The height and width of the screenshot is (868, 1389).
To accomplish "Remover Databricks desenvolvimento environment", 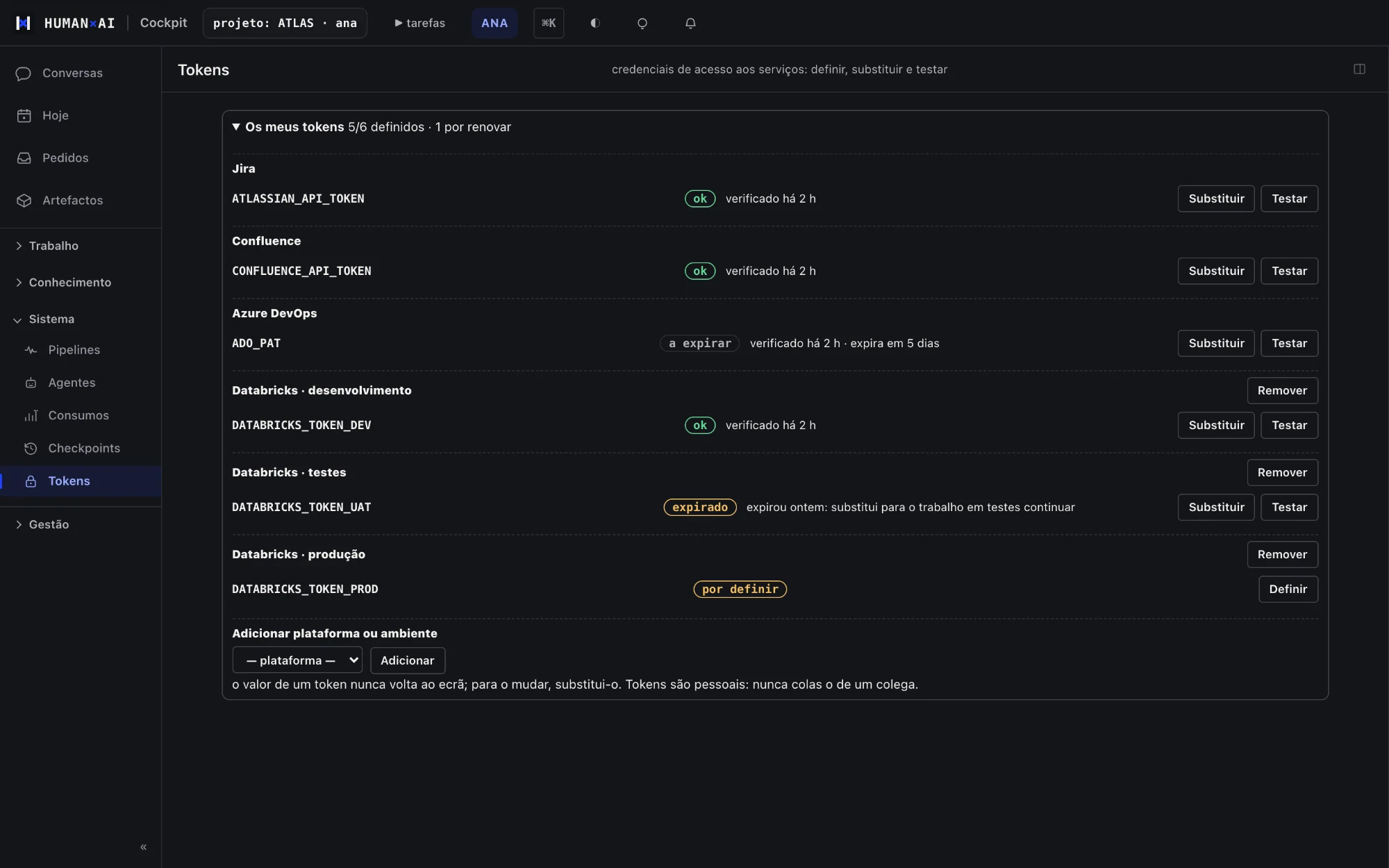I will pos(1282,390).
